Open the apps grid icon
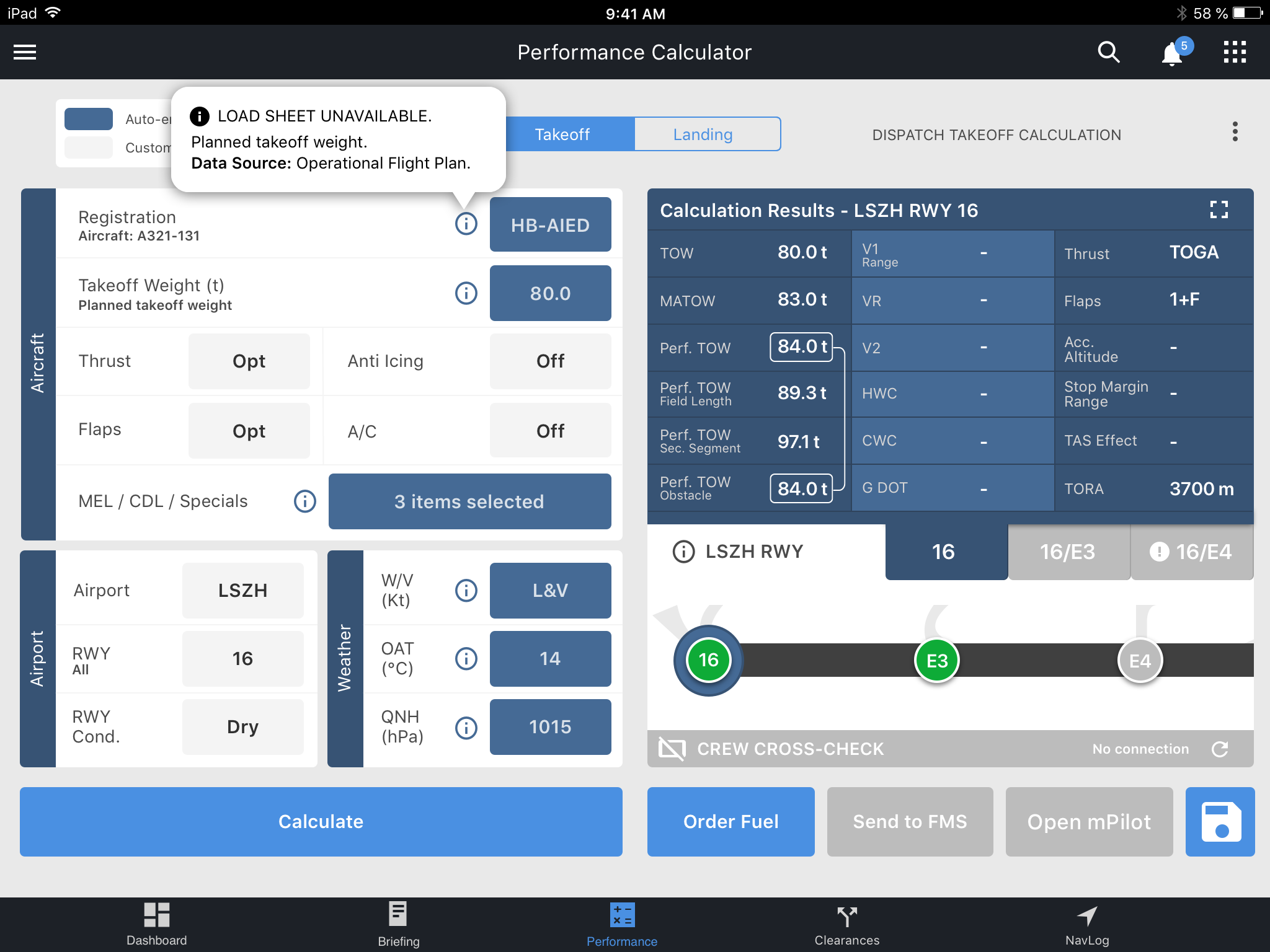This screenshot has width=1270, height=952. (1235, 53)
